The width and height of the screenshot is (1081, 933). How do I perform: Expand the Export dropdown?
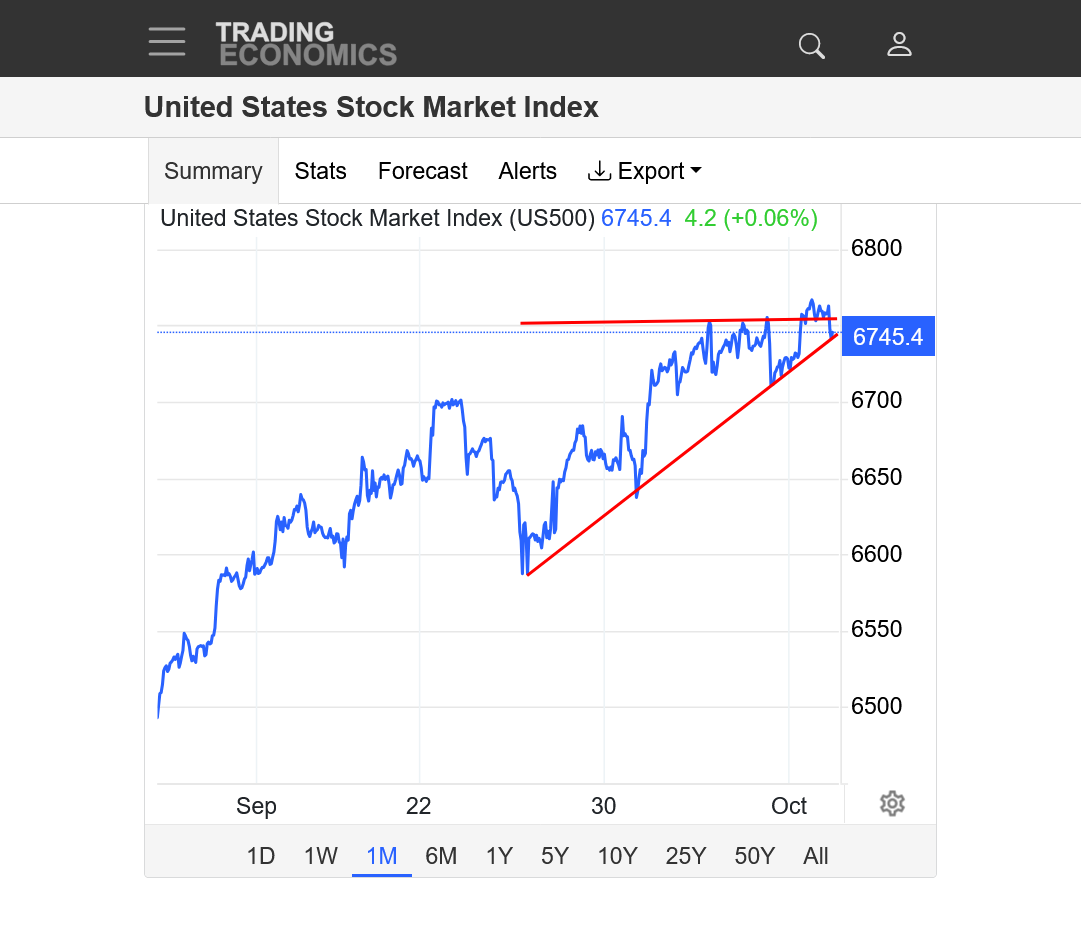(x=644, y=171)
